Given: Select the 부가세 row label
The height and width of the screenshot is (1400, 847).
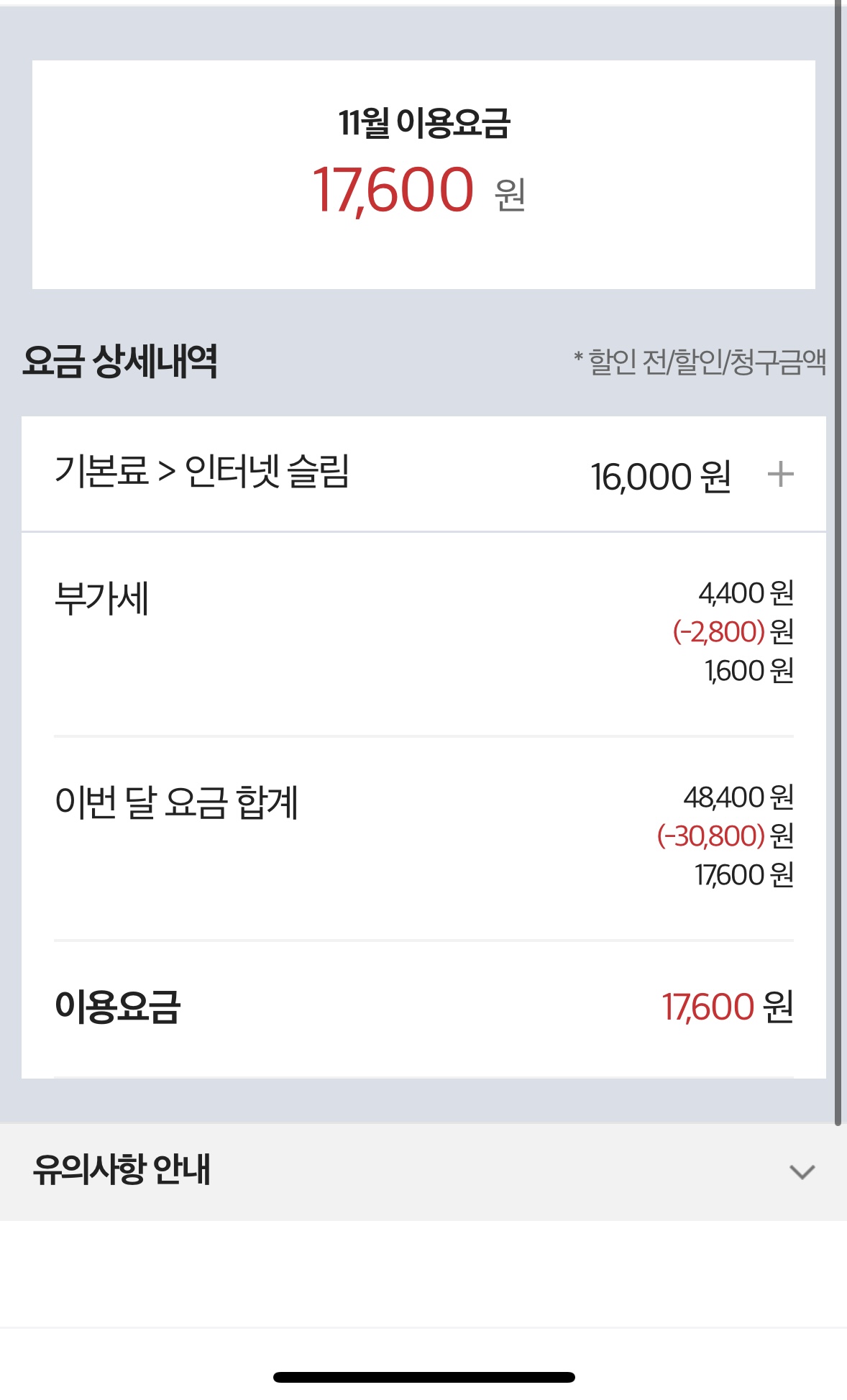Looking at the screenshot, I should 101,599.
